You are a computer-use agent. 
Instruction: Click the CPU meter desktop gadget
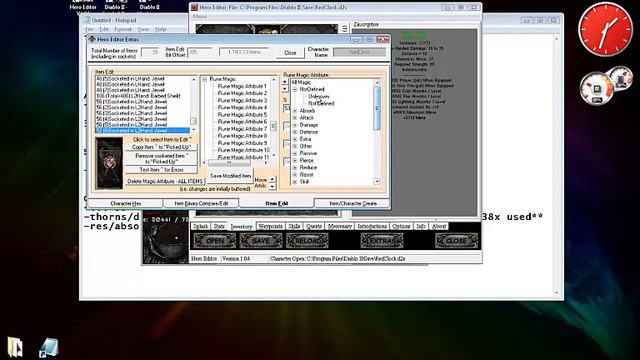coord(597,89)
